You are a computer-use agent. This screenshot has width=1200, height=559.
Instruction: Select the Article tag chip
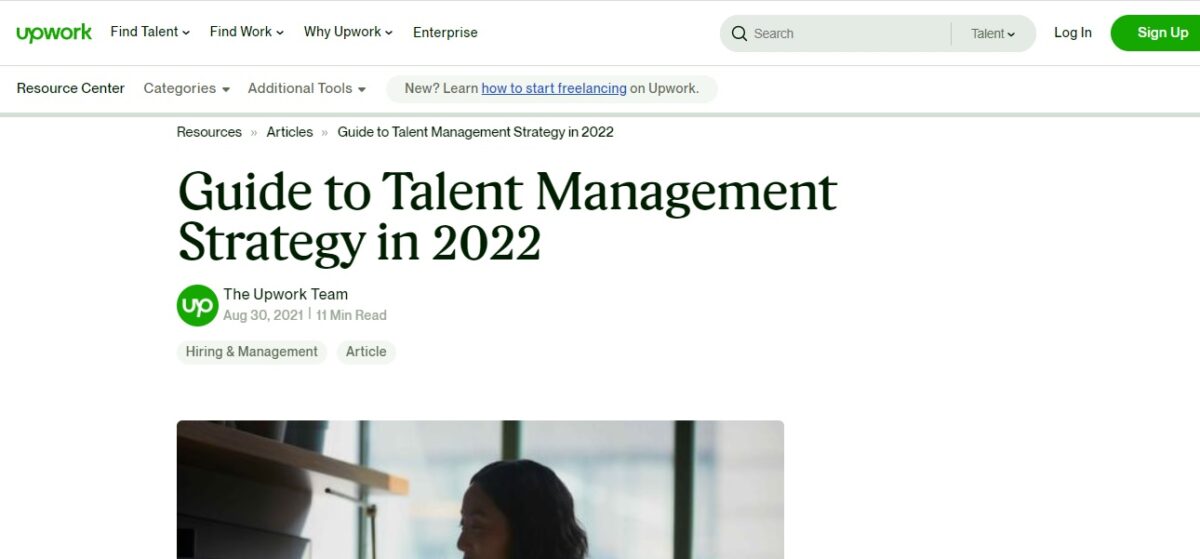366,352
